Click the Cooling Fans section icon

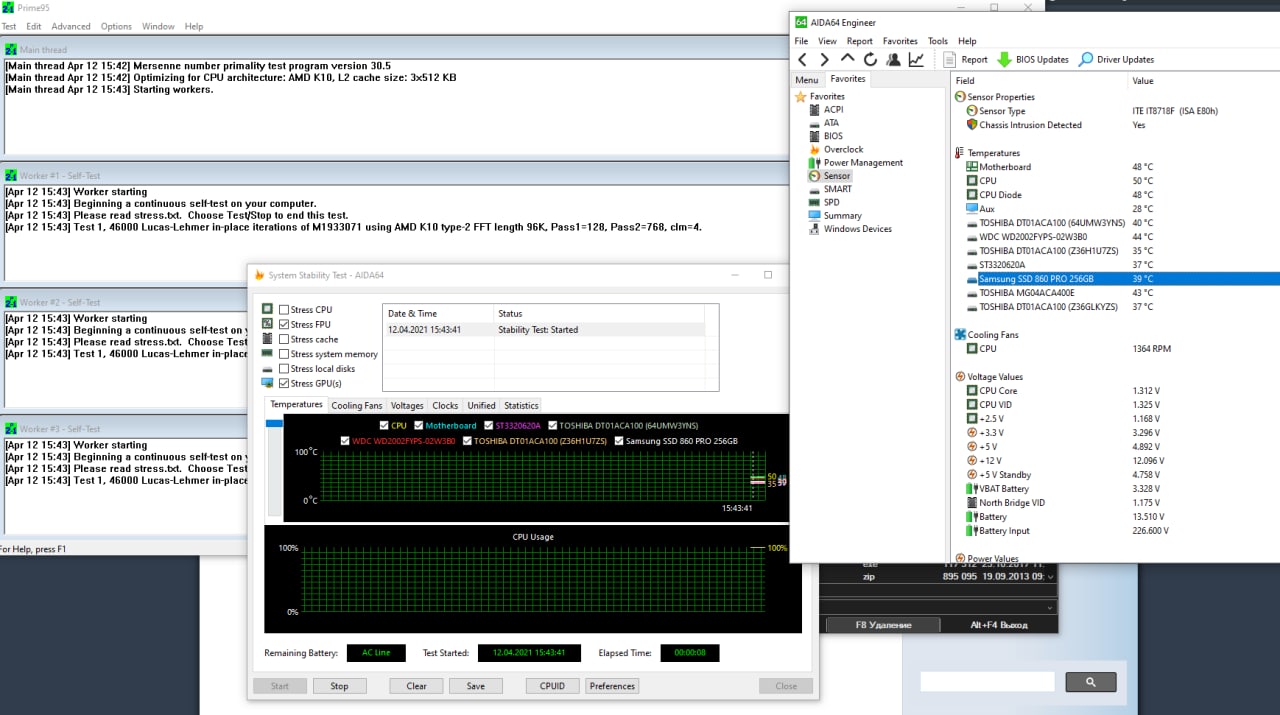pyautogui.click(x=960, y=335)
